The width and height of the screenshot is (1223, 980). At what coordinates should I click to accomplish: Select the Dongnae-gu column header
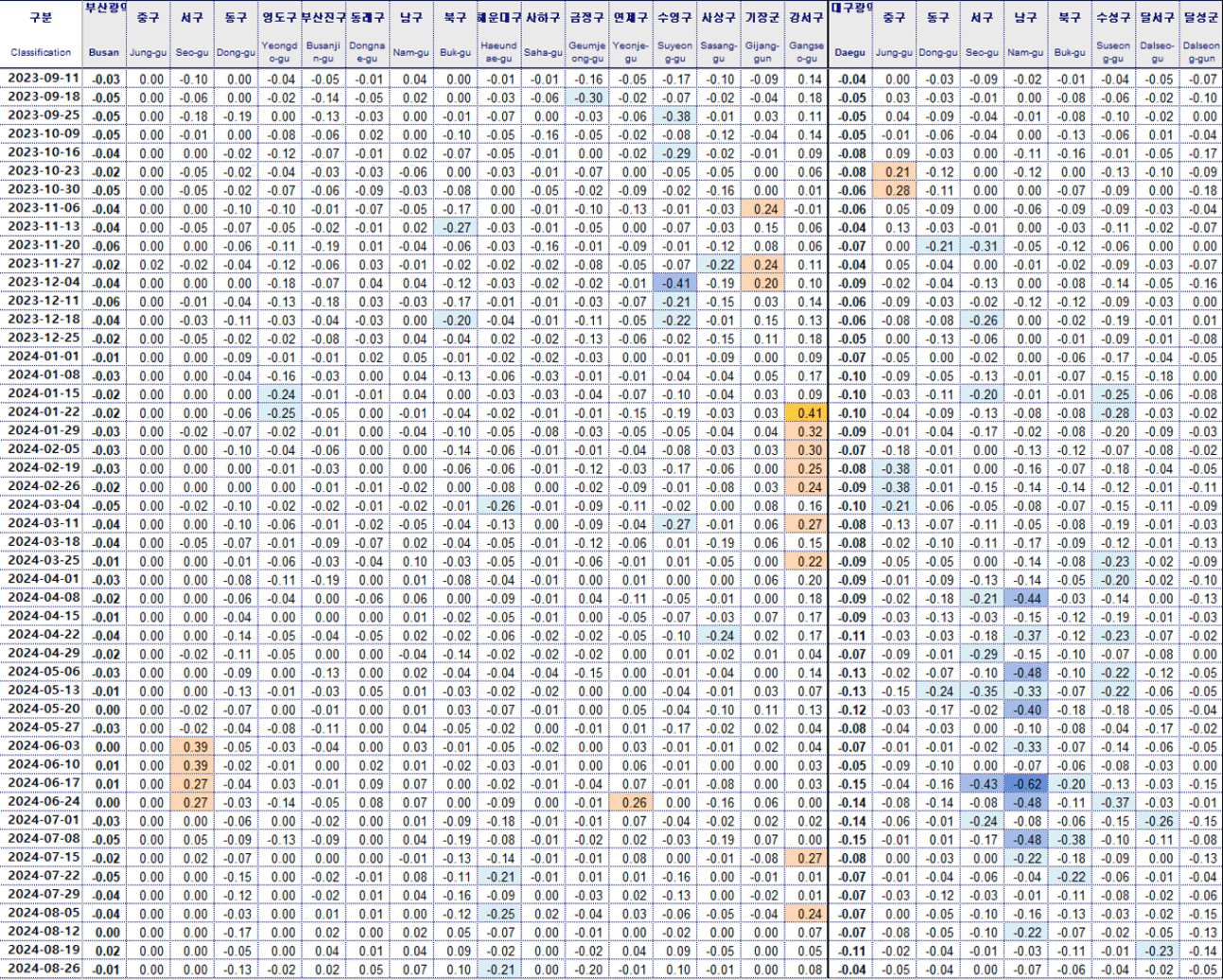pyautogui.click(x=367, y=52)
